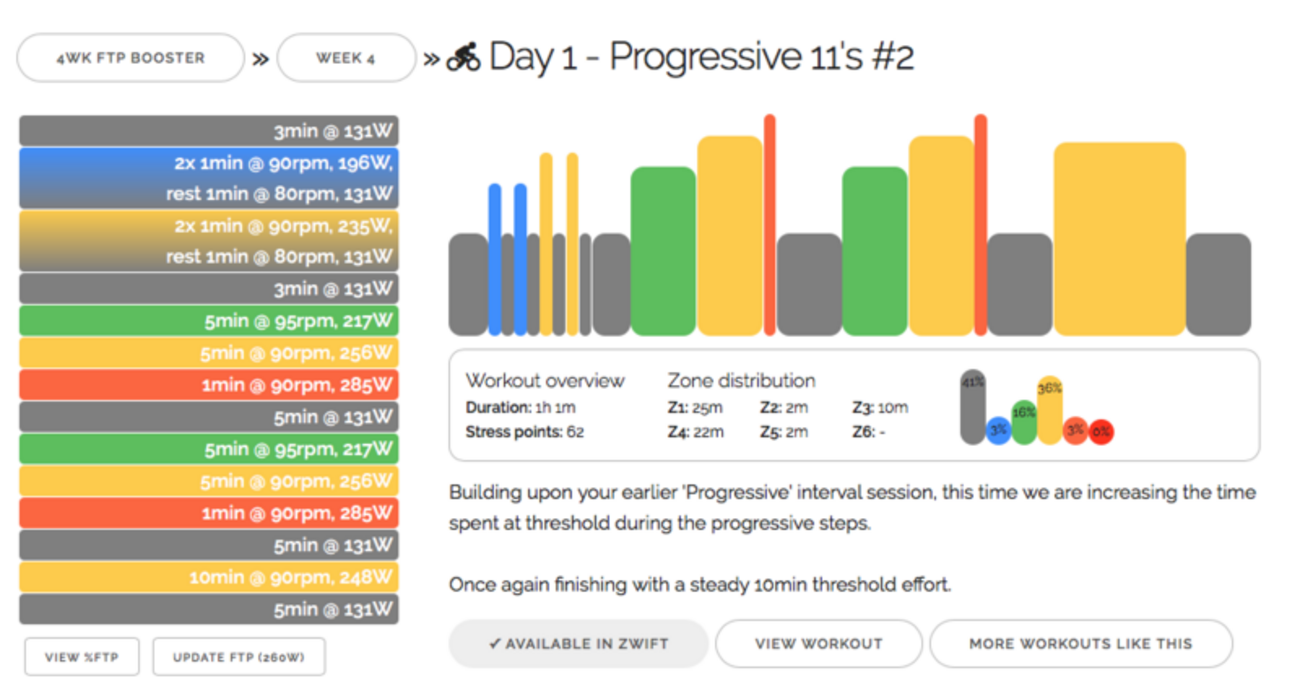Open the 4WK FTP BOOSTER breadcrumb

[x=130, y=58]
